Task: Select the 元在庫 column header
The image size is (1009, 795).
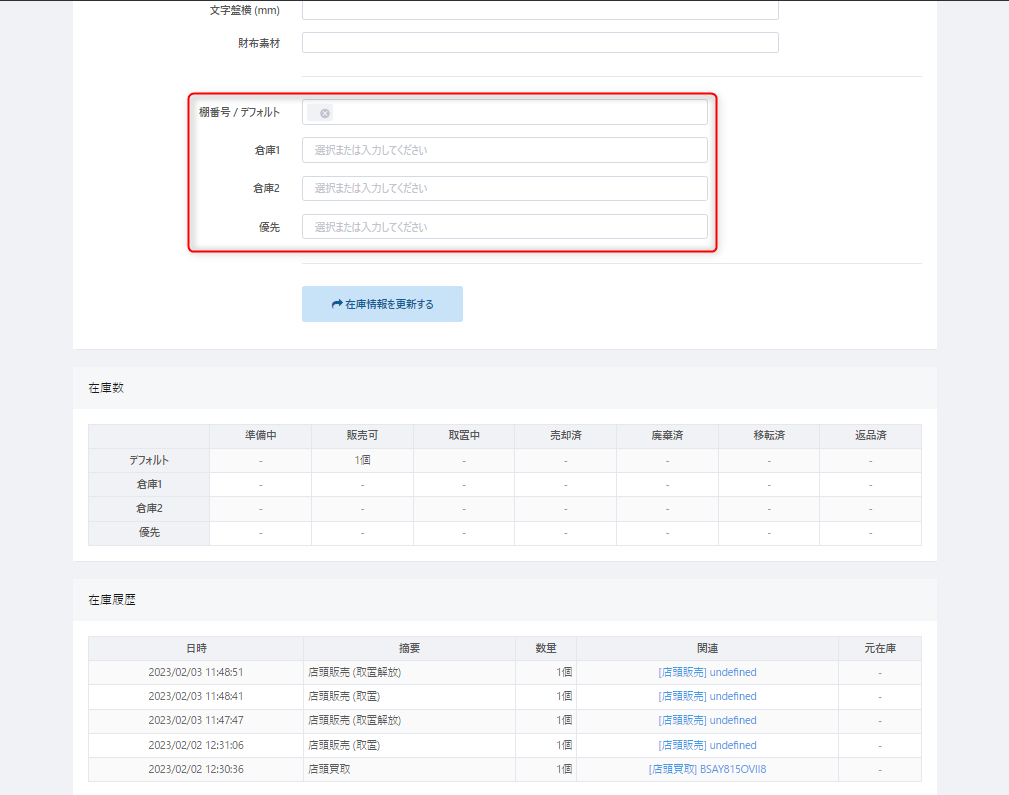Action: (880, 648)
